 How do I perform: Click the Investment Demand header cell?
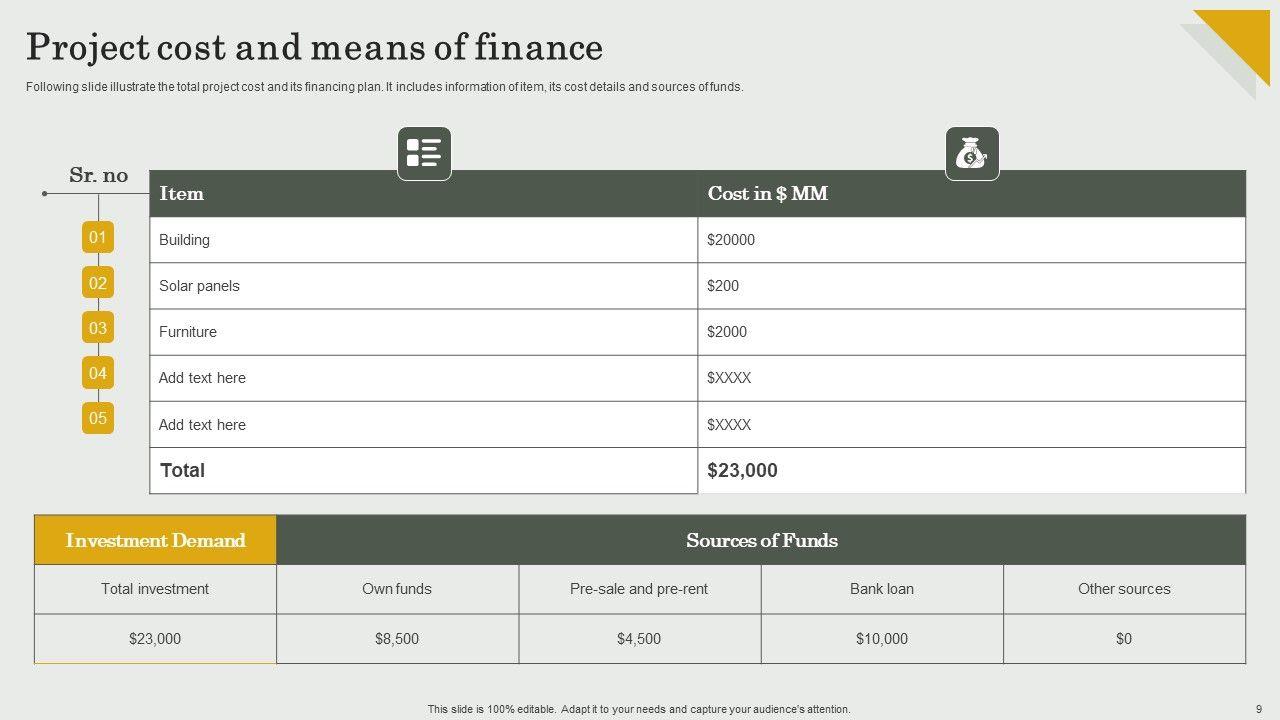[x=155, y=540]
